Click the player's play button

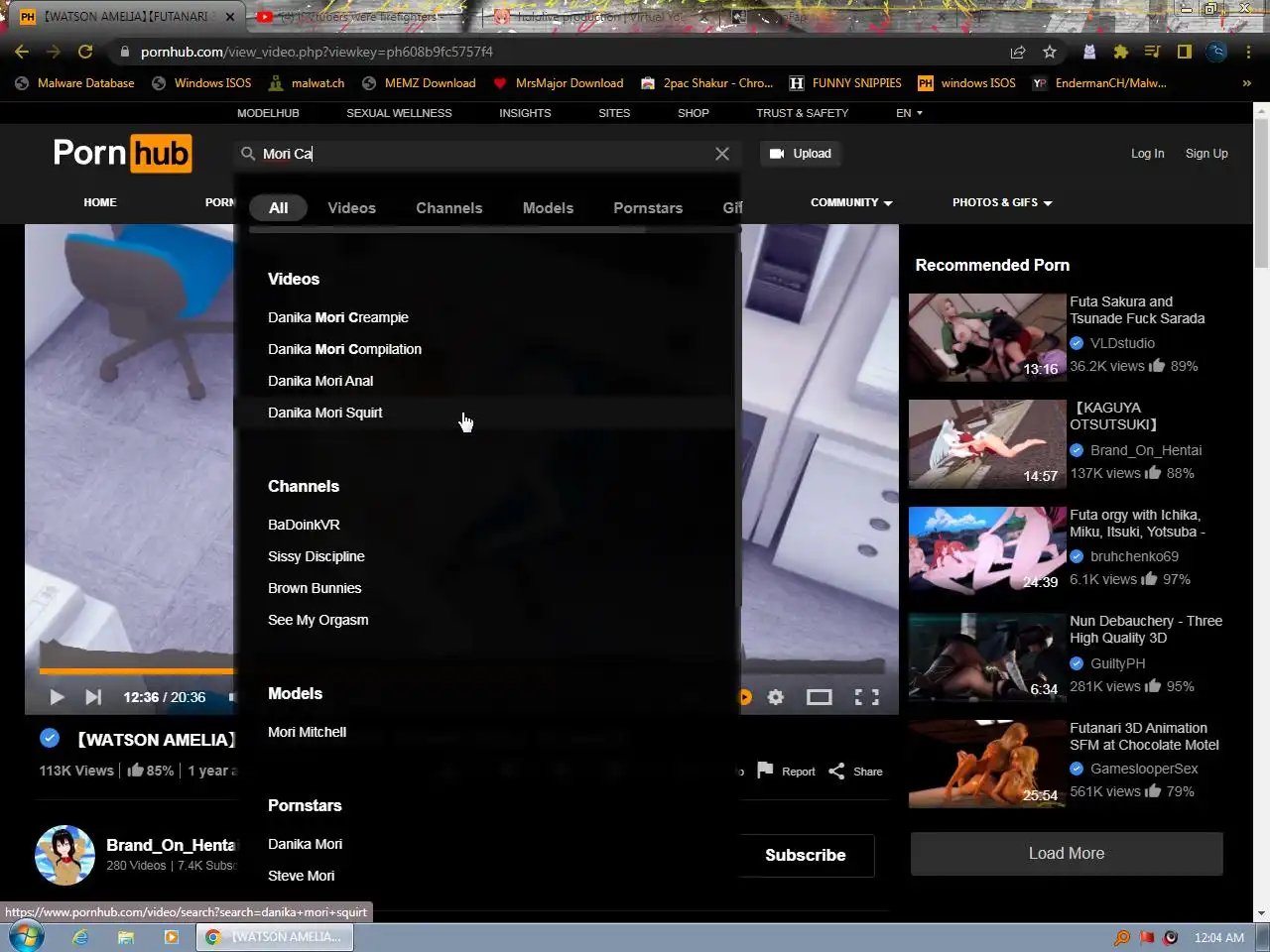[57, 697]
